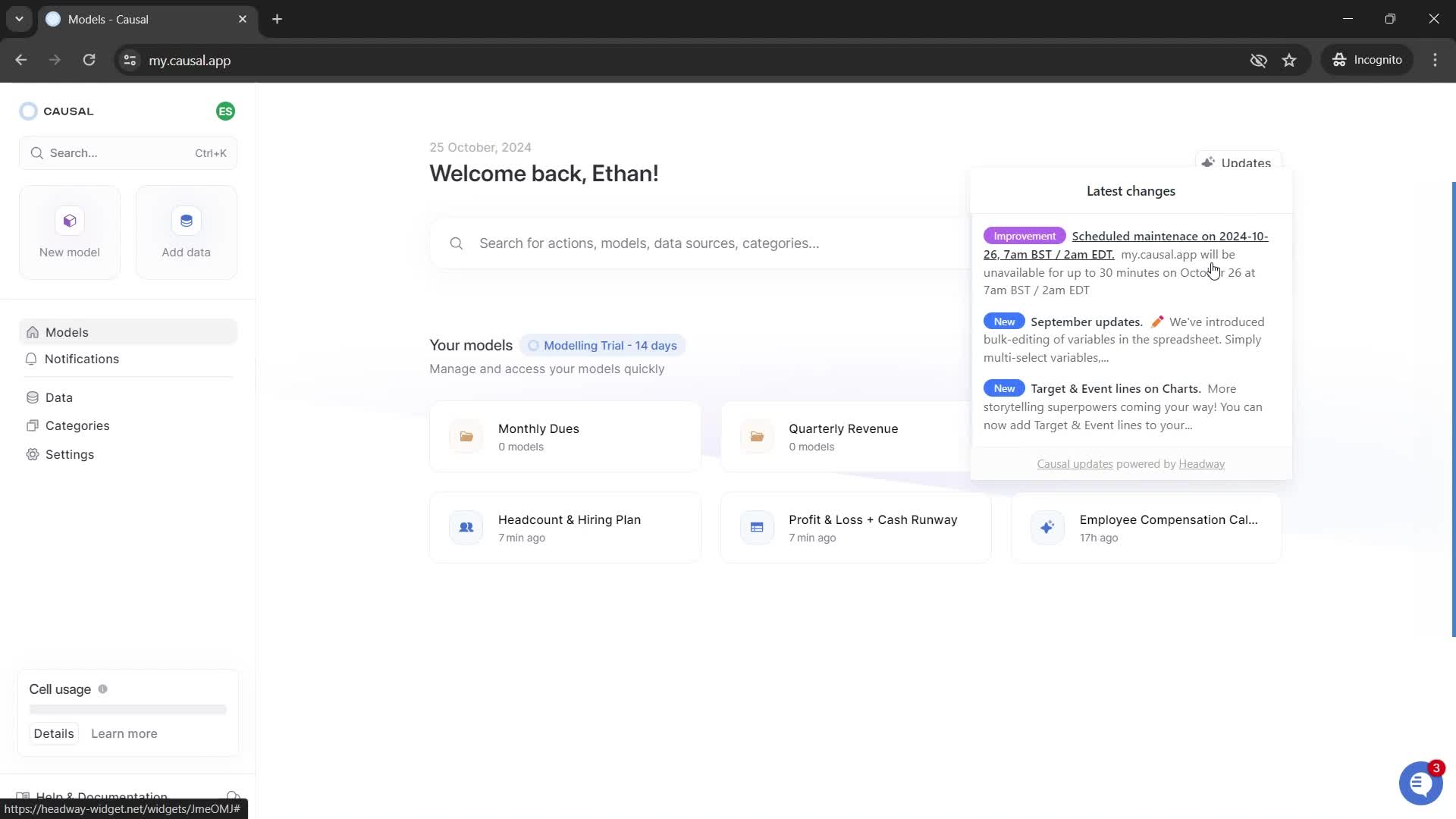This screenshot has height=819, width=1456.
Task: Select the Models menu item
Action: (66, 332)
